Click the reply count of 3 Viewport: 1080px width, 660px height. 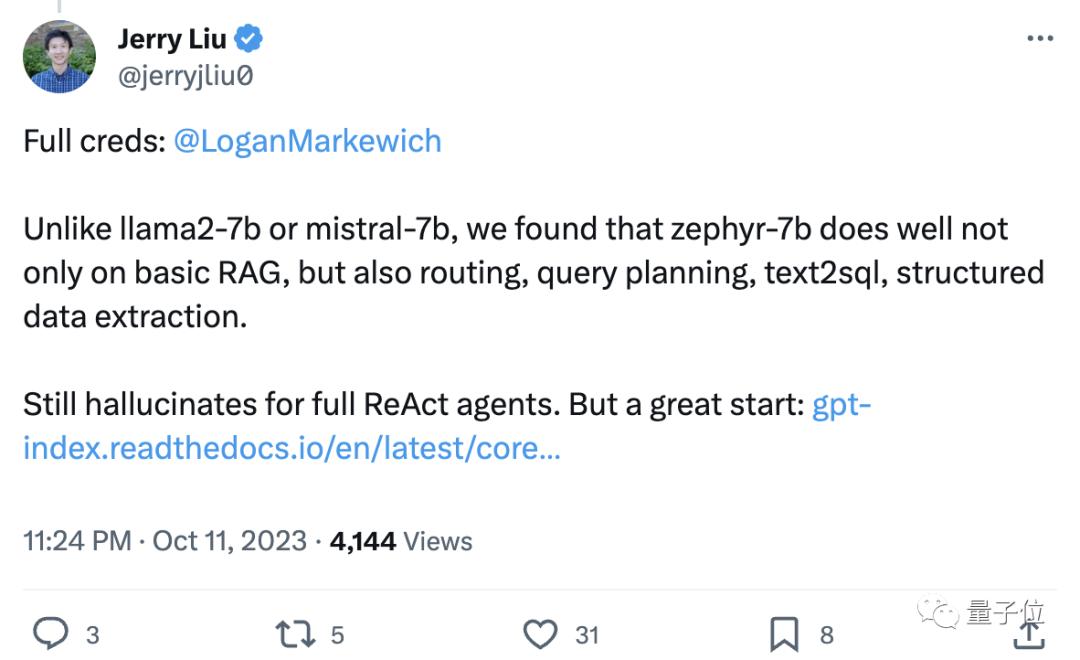point(92,634)
